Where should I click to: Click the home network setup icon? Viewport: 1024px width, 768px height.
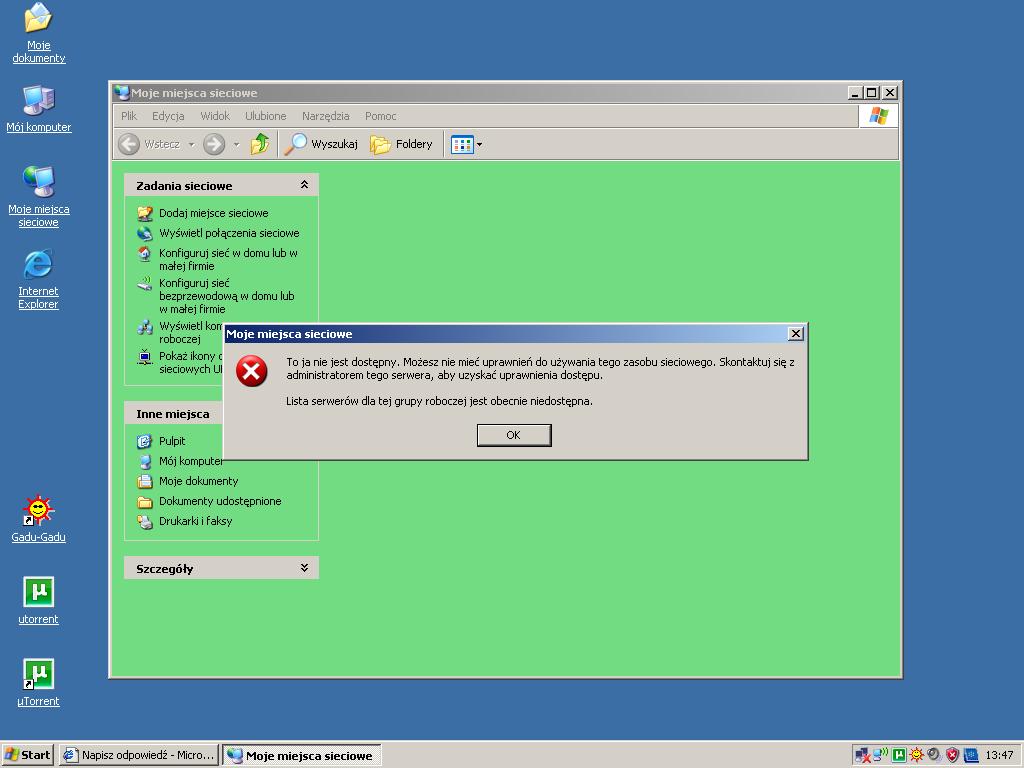pyautogui.click(x=145, y=253)
